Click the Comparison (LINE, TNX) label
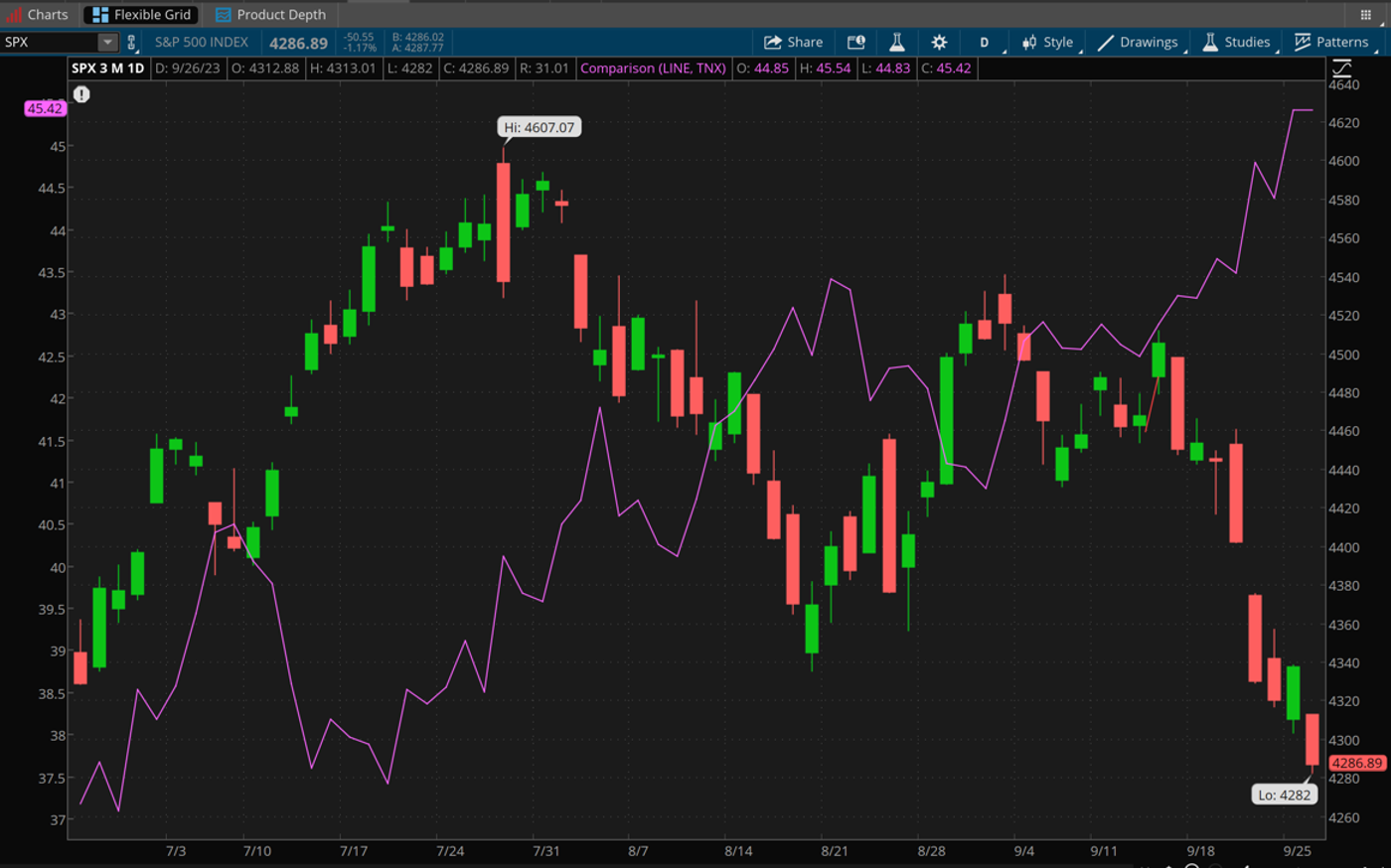The height and width of the screenshot is (868, 1391). (x=653, y=69)
